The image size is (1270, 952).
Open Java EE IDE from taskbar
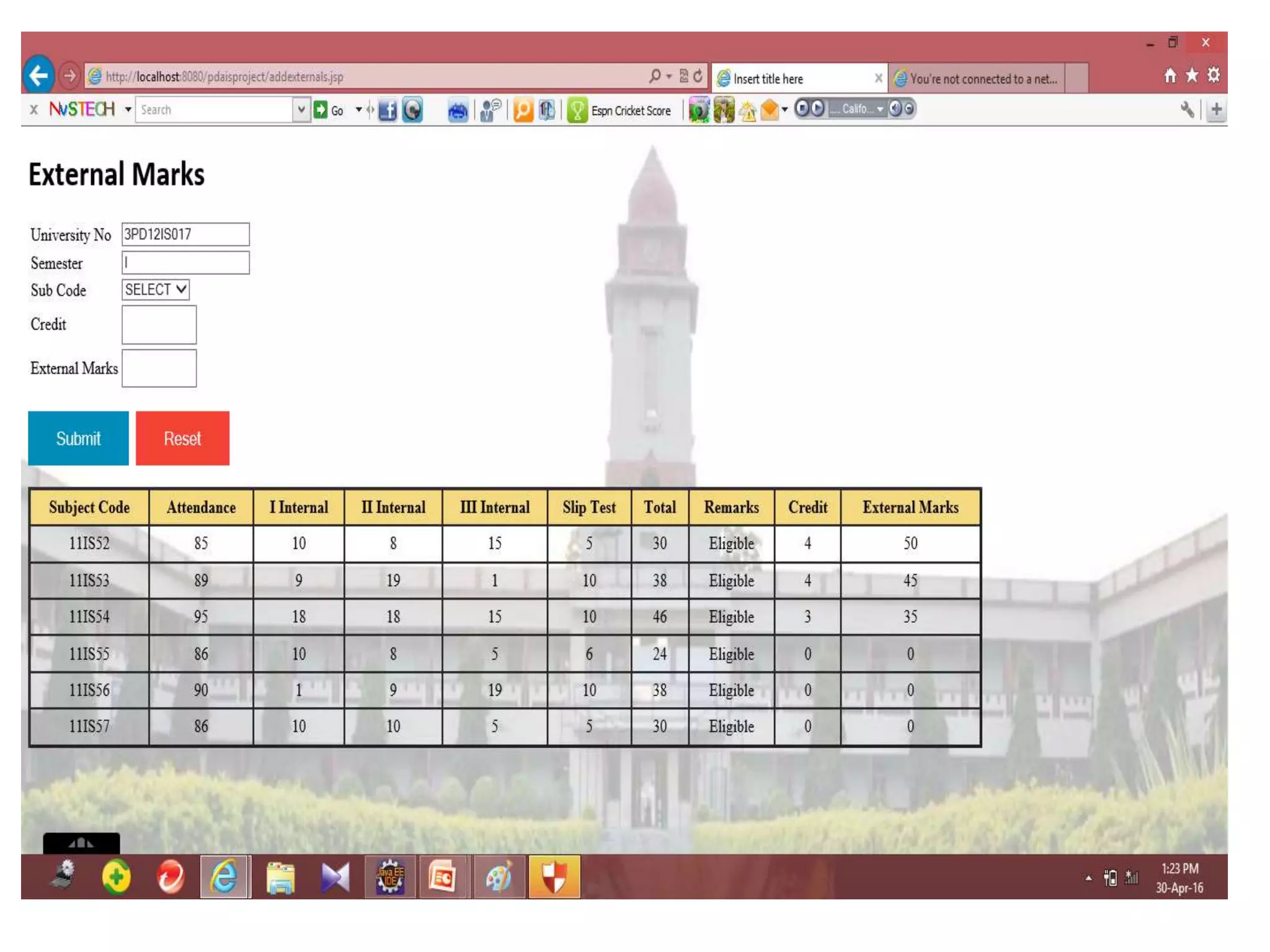pyautogui.click(x=390, y=877)
